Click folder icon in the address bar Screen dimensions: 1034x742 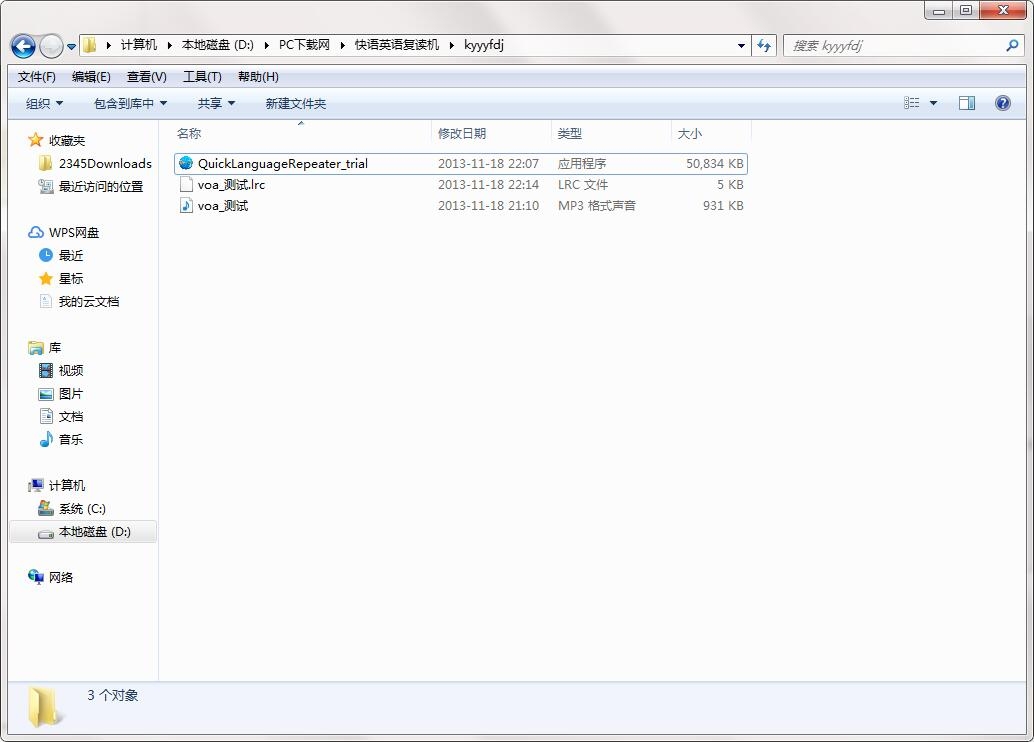90,45
